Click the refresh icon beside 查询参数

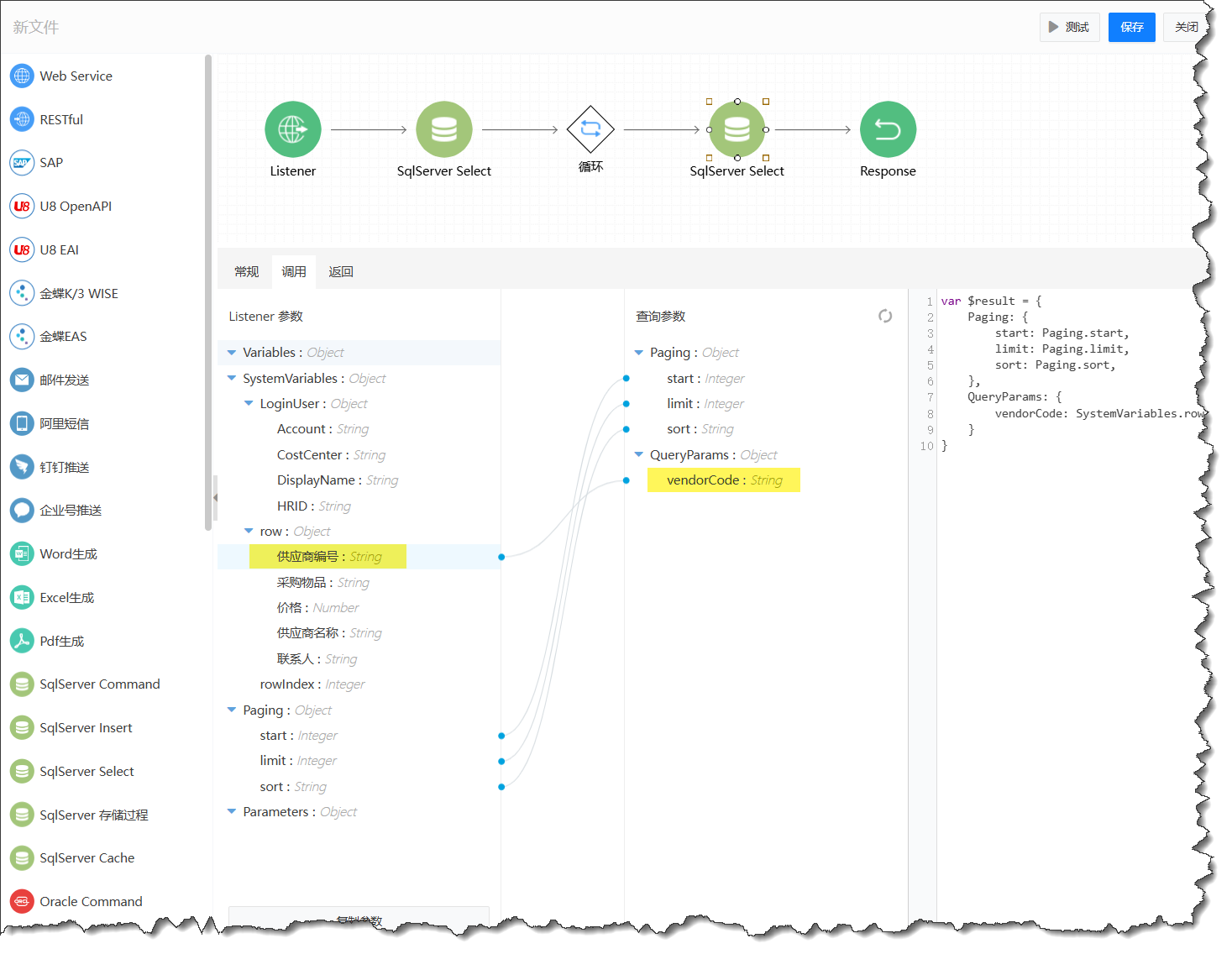tap(885, 316)
